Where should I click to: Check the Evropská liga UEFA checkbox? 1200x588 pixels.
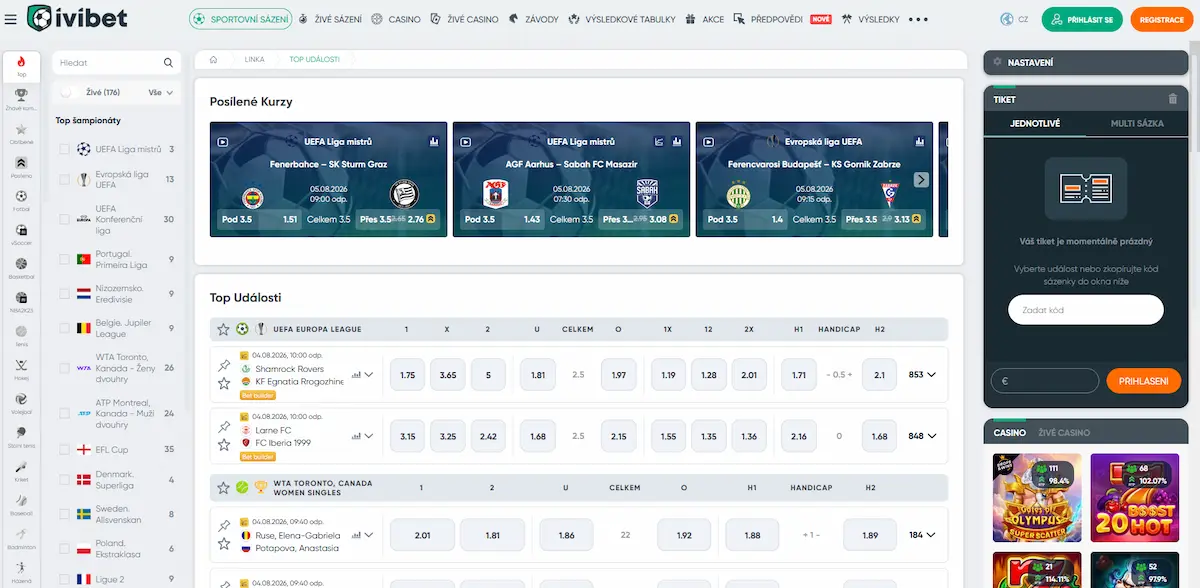click(65, 179)
